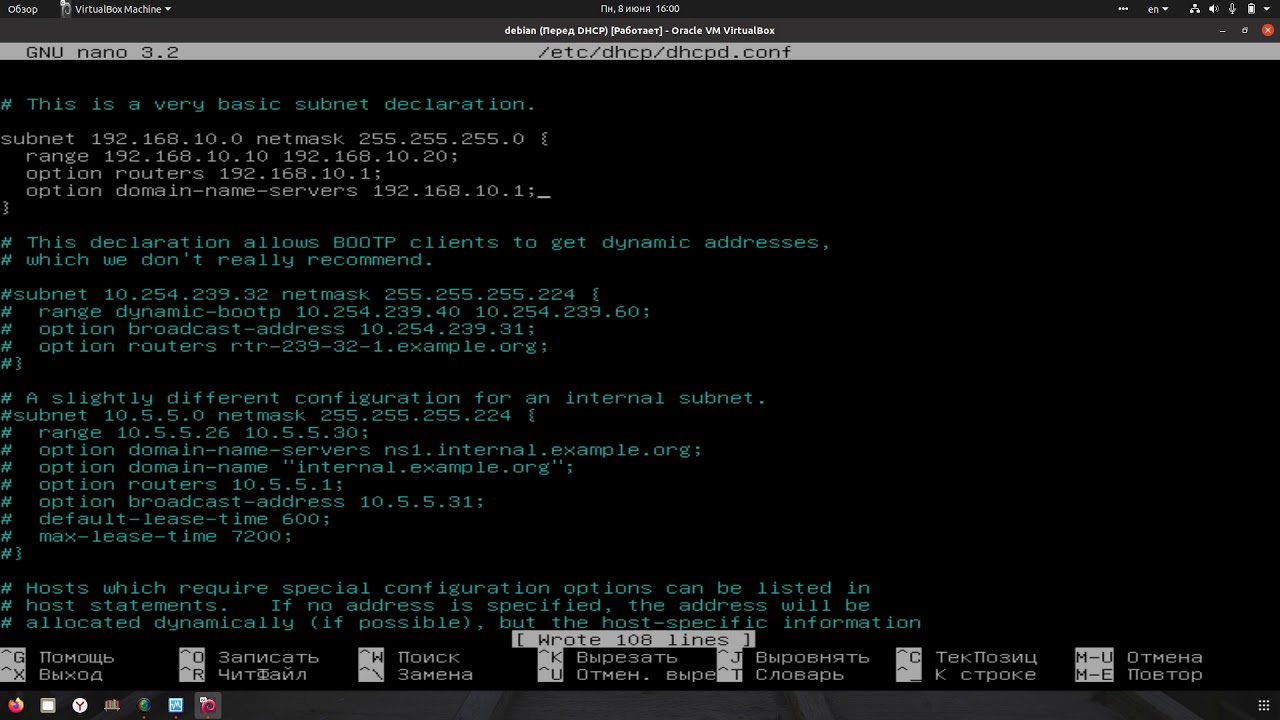Viewport: 1280px width, 720px height.
Task: Click the ^\ Замена shortcut label
Action: [x=416, y=675]
